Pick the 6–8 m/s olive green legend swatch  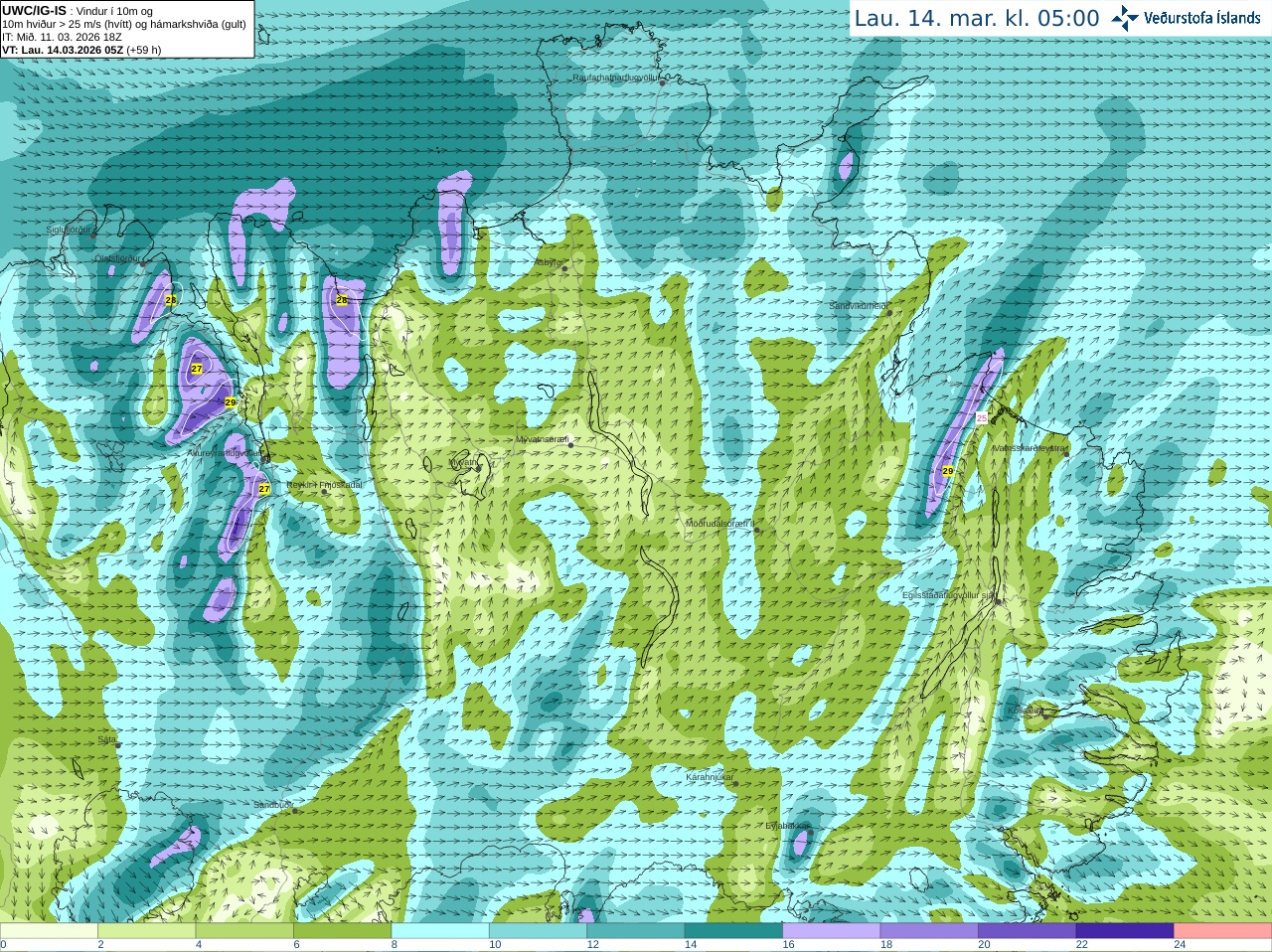coord(342,931)
